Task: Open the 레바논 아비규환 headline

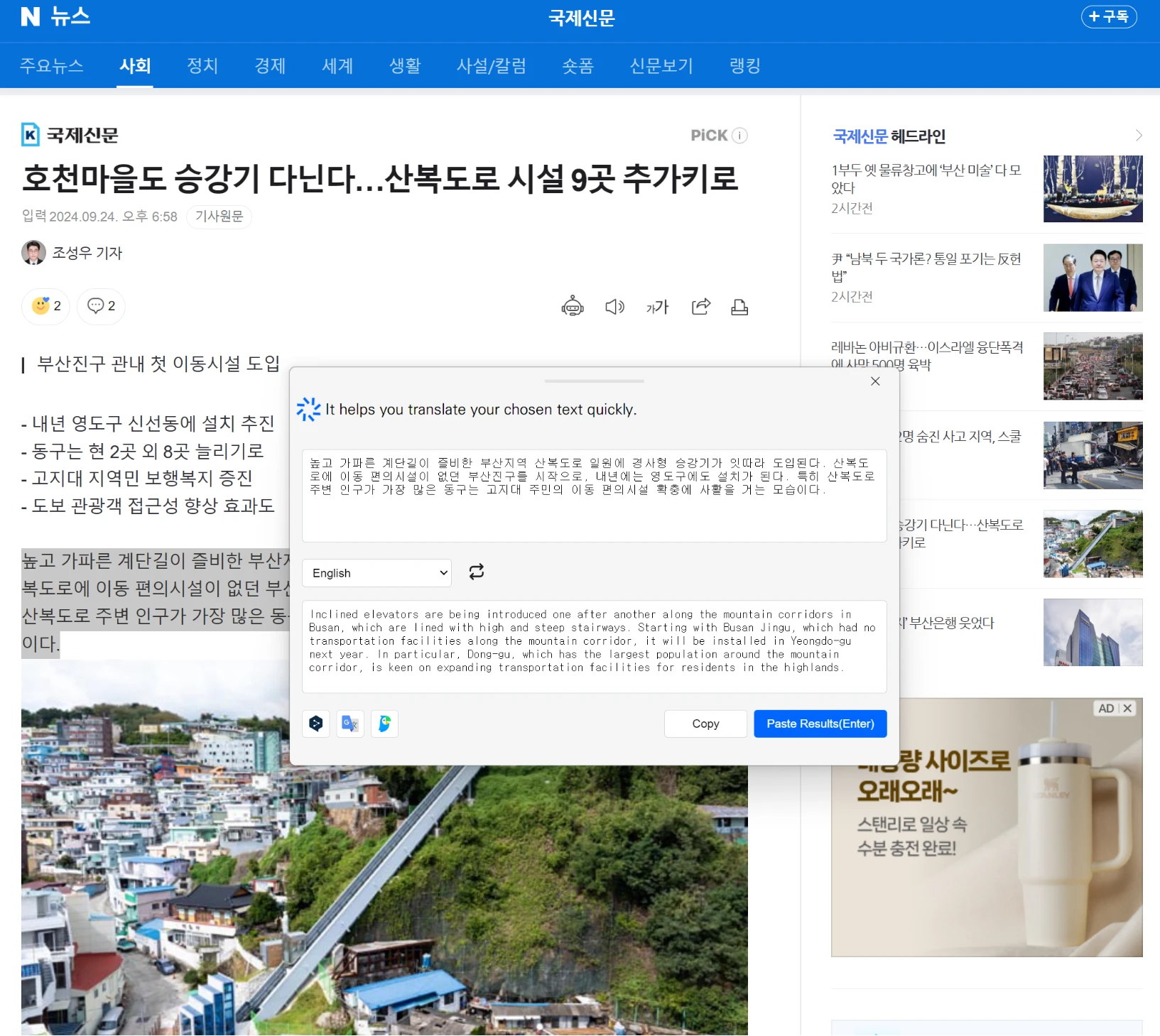Action: [x=927, y=355]
